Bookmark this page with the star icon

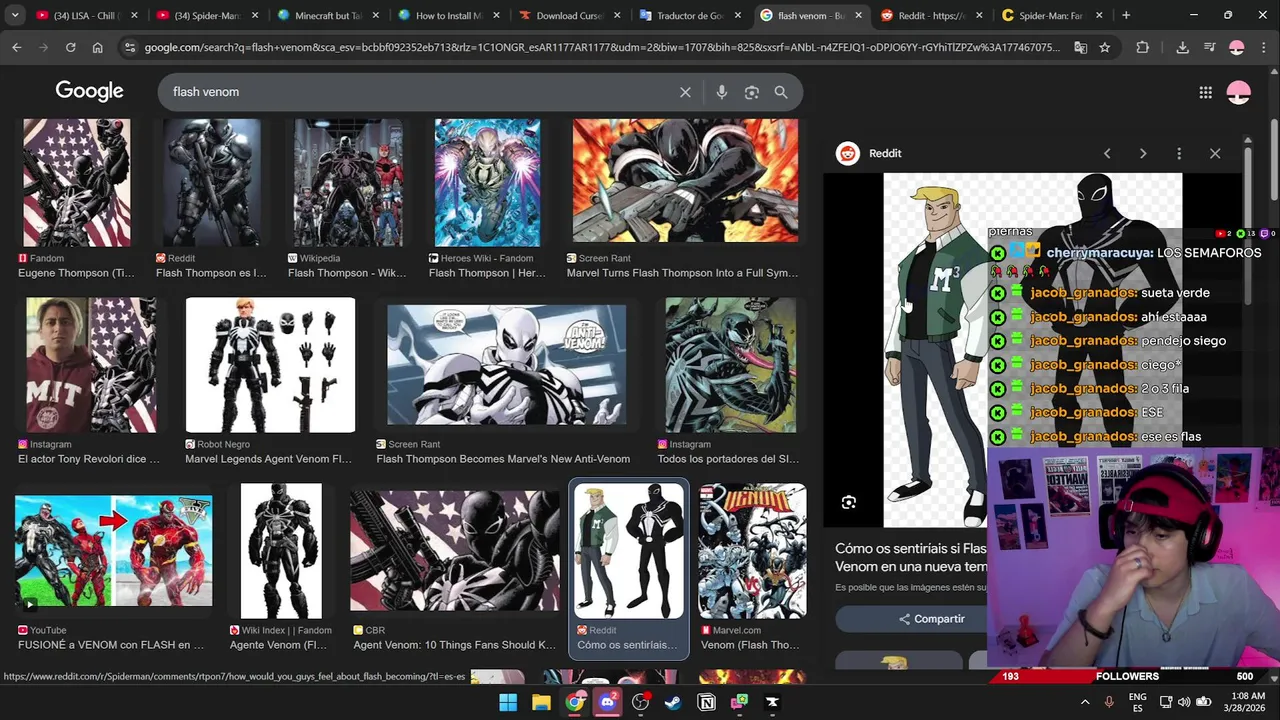pos(1105,47)
